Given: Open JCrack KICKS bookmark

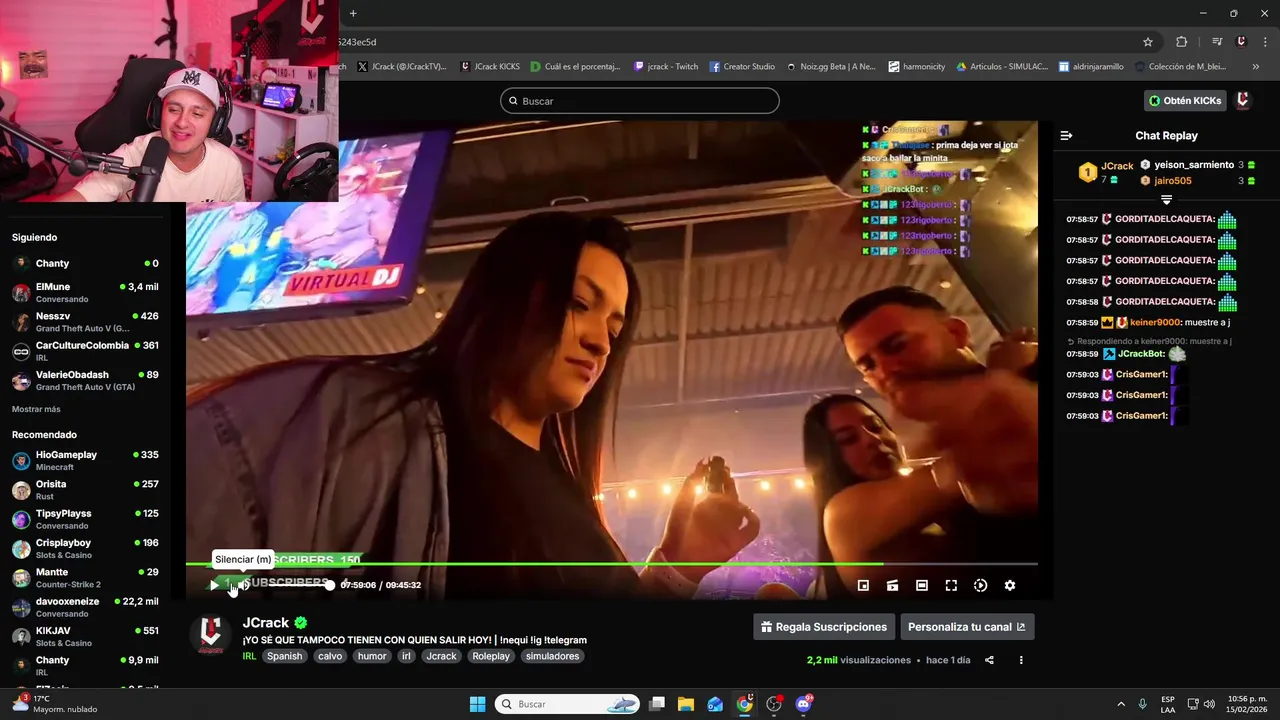Looking at the screenshot, I should pyautogui.click(x=492, y=67).
